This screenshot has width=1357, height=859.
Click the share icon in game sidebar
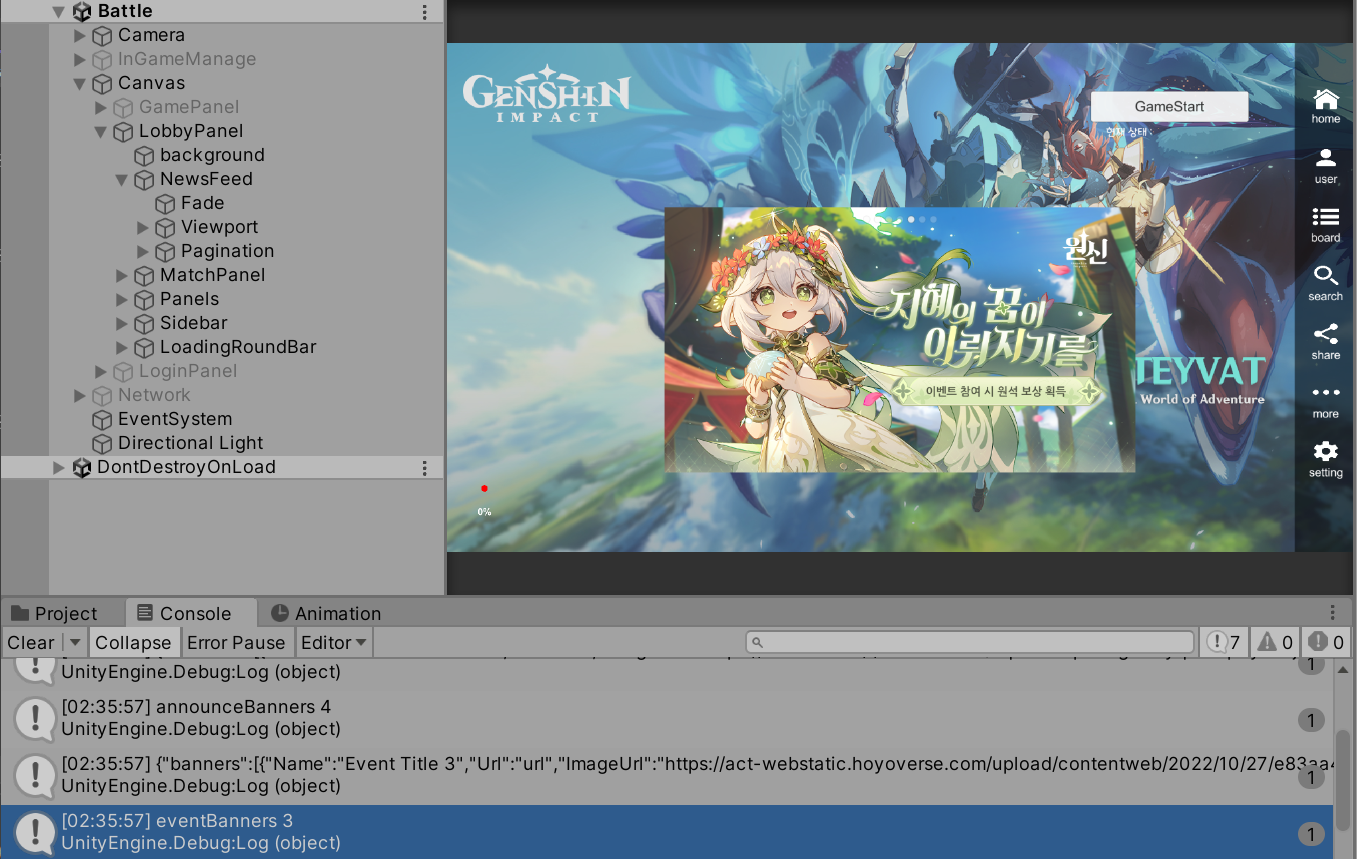pos(1326,334)
